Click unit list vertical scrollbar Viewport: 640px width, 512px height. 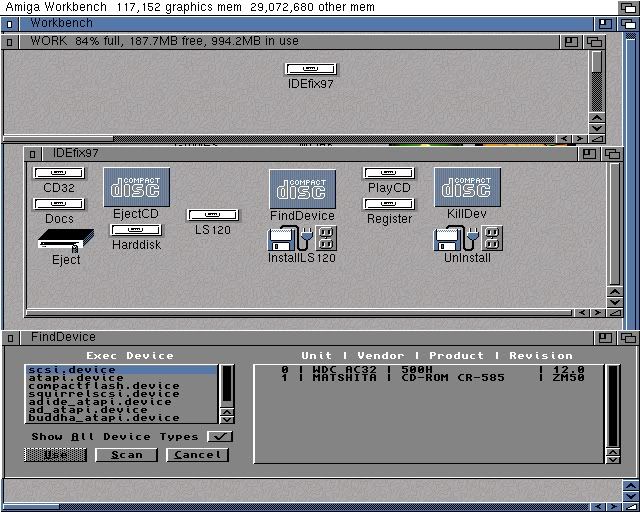click(613, 406)
